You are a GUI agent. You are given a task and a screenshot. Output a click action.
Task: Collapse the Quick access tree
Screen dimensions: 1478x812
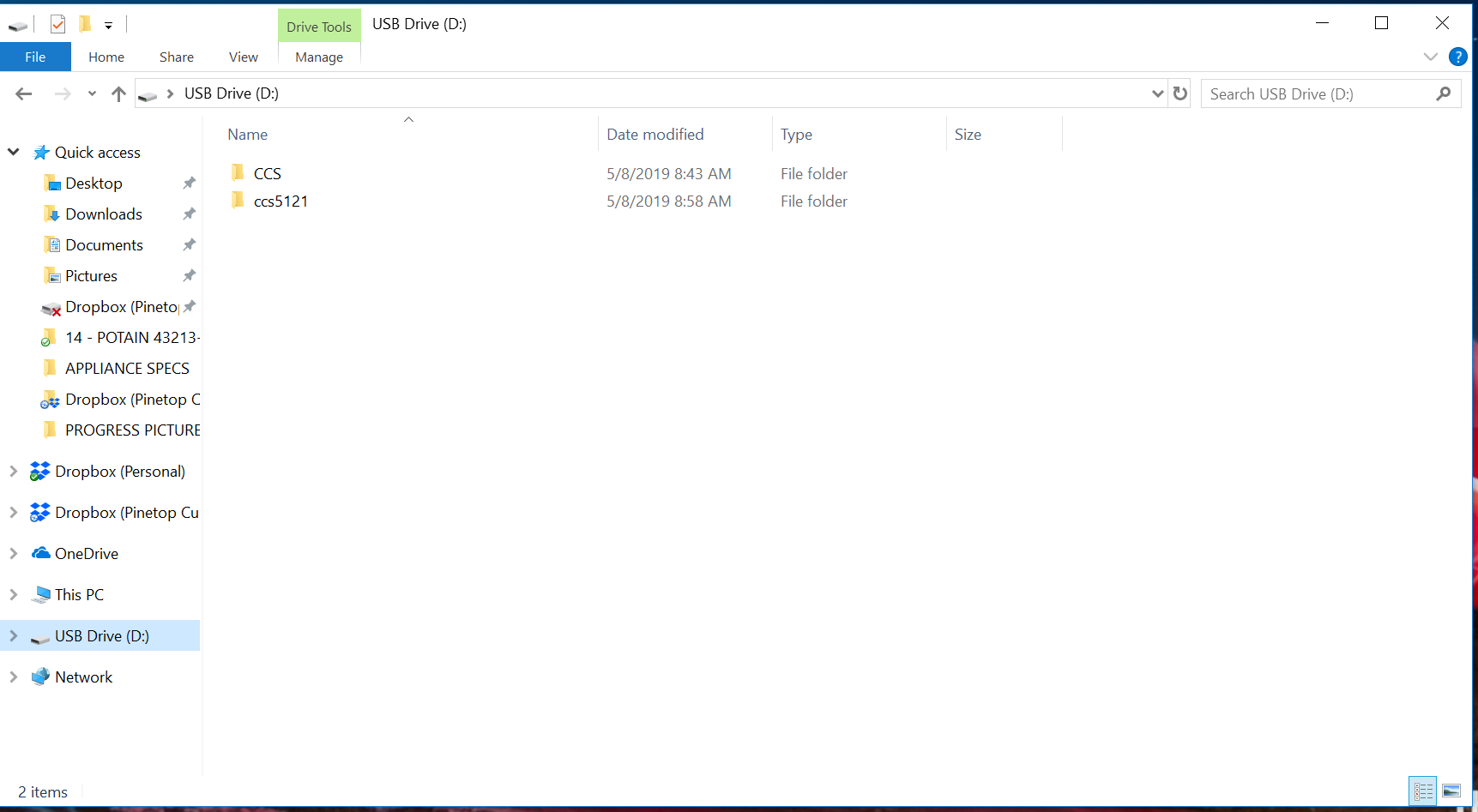pos(14,152)
